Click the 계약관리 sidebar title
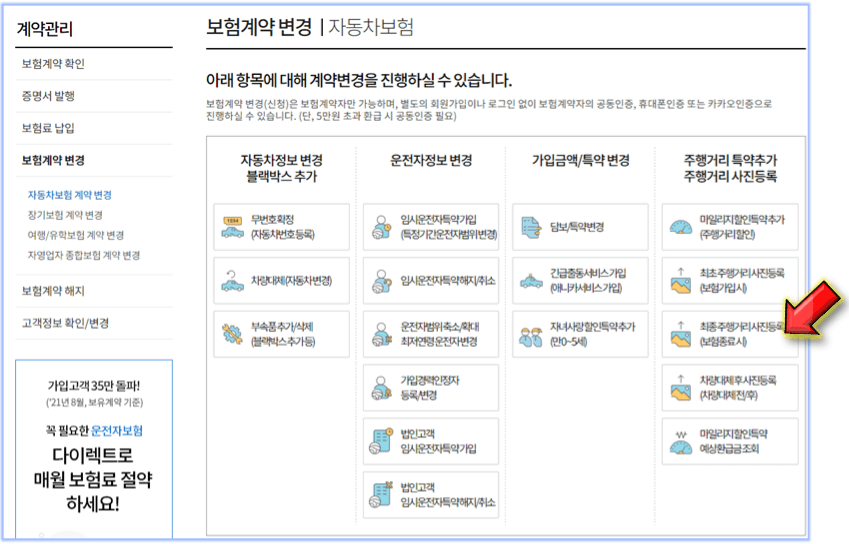 44,28
